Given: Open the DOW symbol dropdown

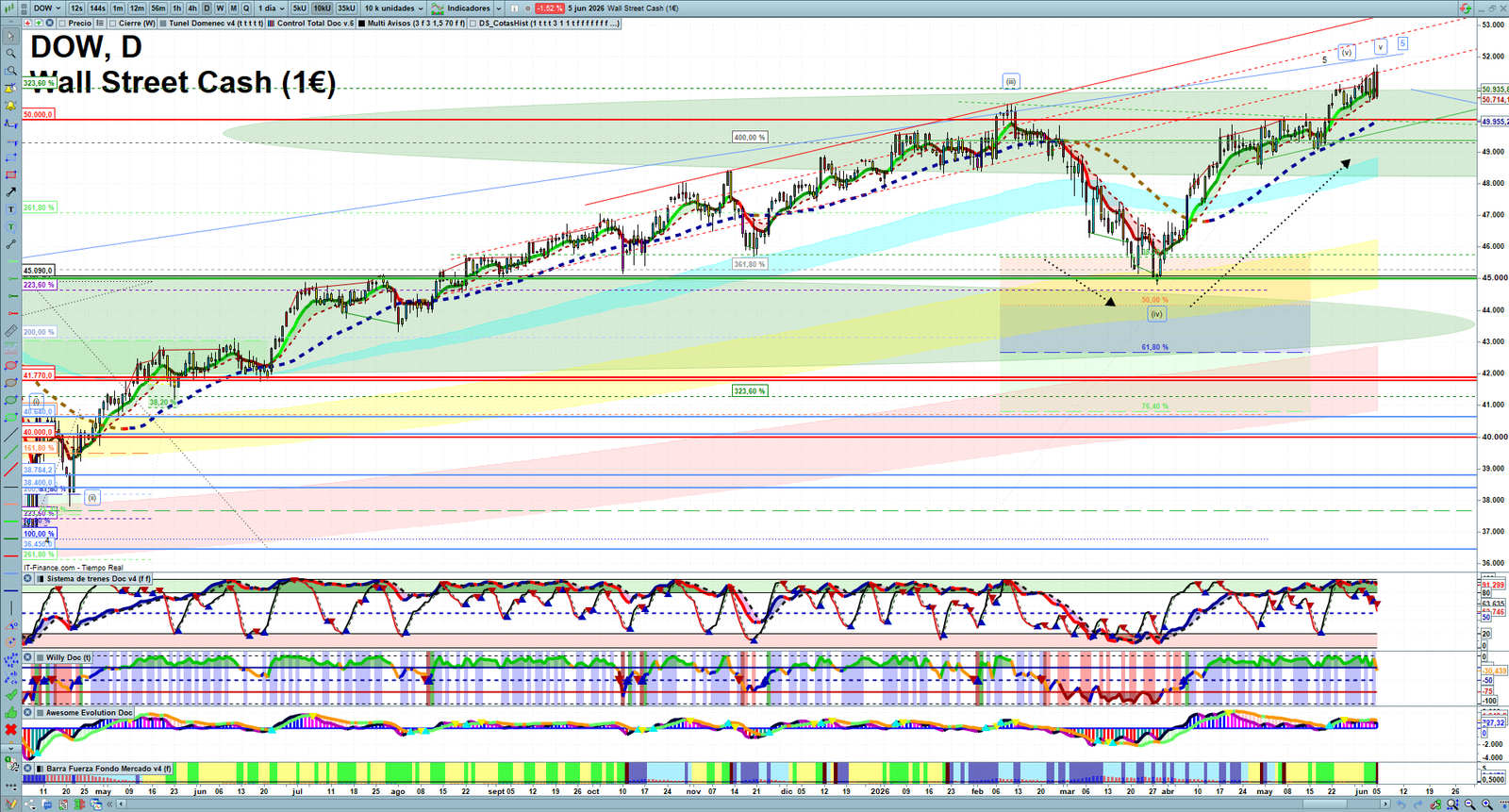Looking at the screenshot, I should [x=47, y=8].
